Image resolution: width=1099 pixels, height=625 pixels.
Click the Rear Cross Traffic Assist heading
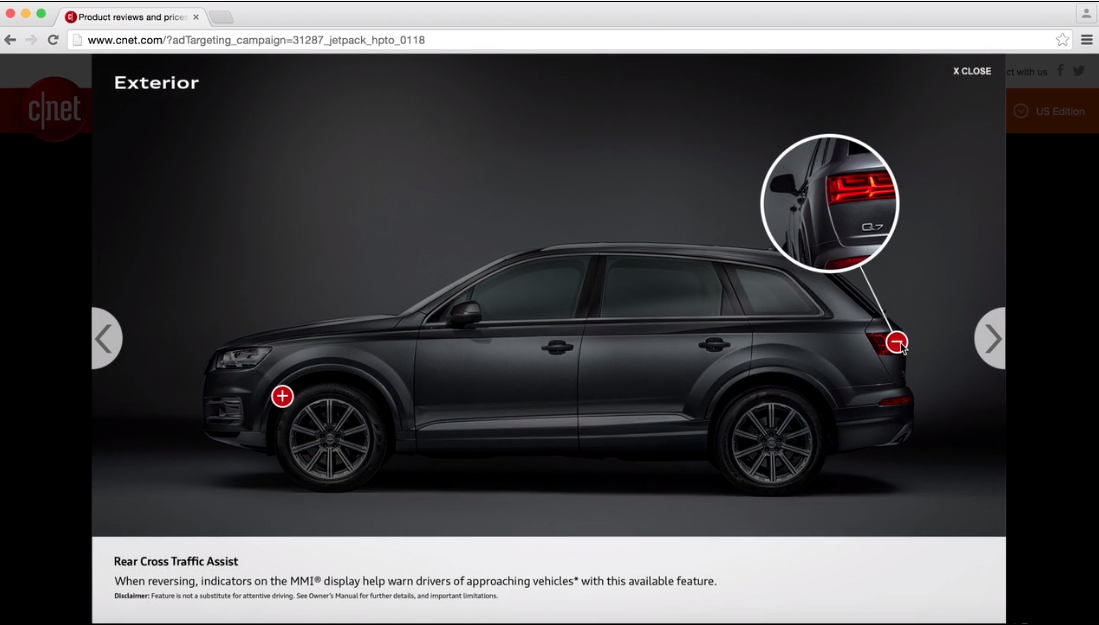[x=176, y=561]
